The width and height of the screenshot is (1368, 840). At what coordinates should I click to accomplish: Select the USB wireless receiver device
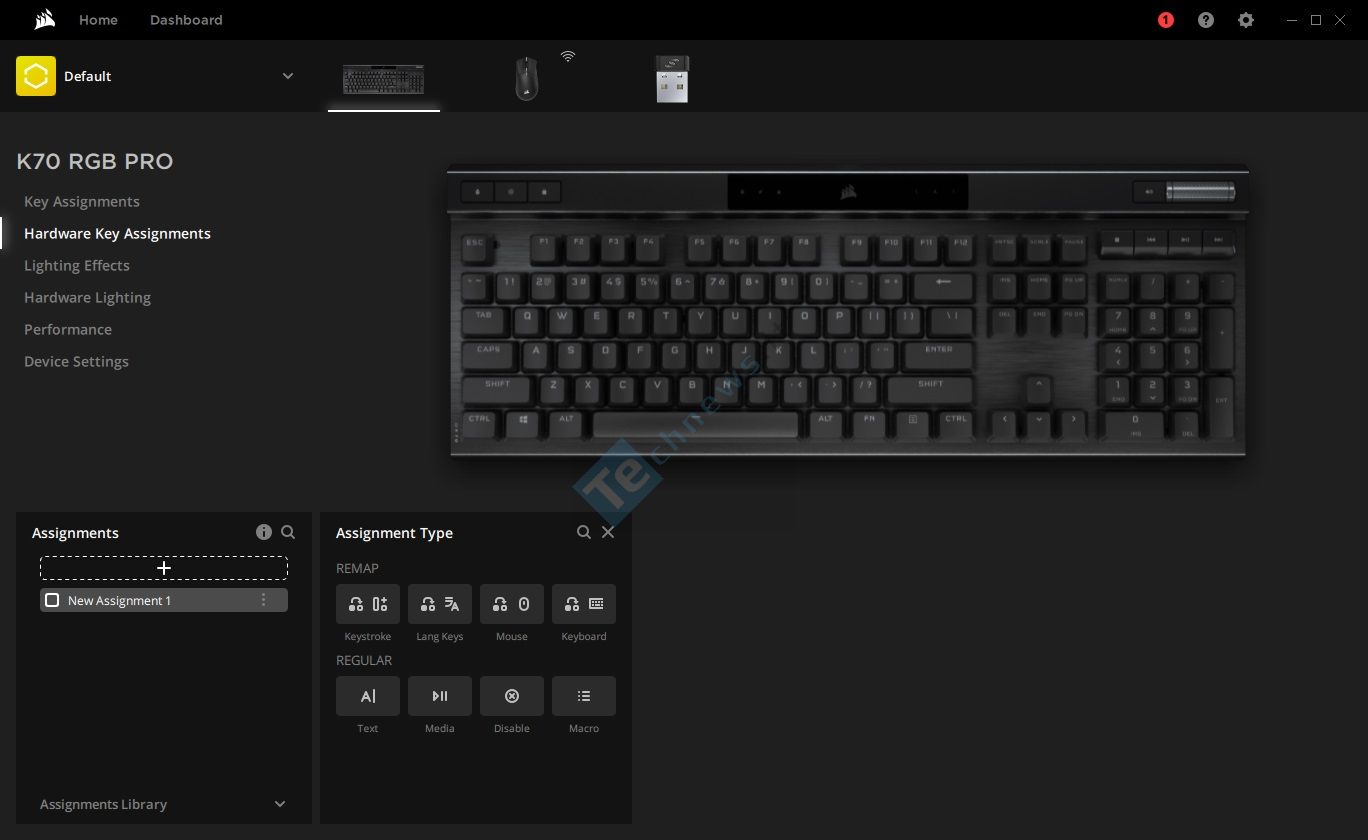[x=672, y=79]
